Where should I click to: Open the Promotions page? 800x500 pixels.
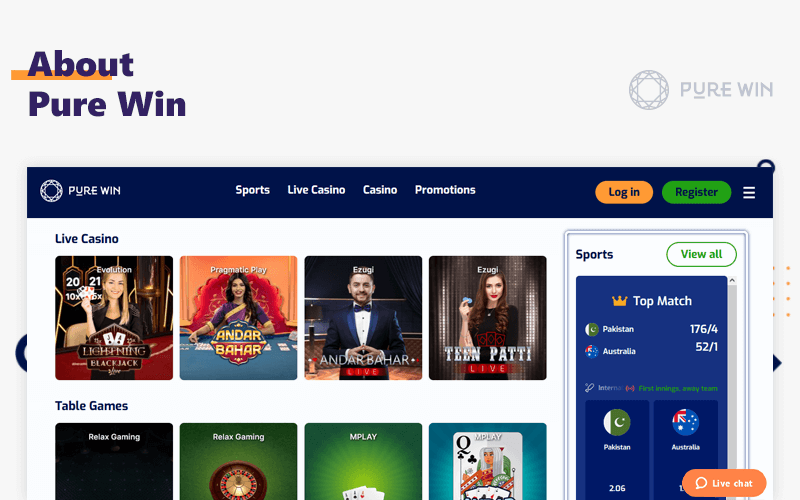(445, 190)
